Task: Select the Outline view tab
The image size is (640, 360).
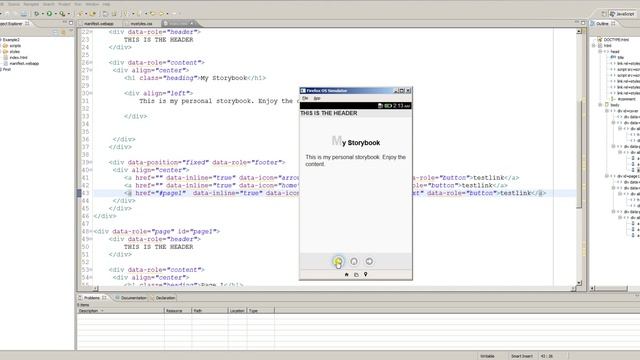Action: click(602, 24)
